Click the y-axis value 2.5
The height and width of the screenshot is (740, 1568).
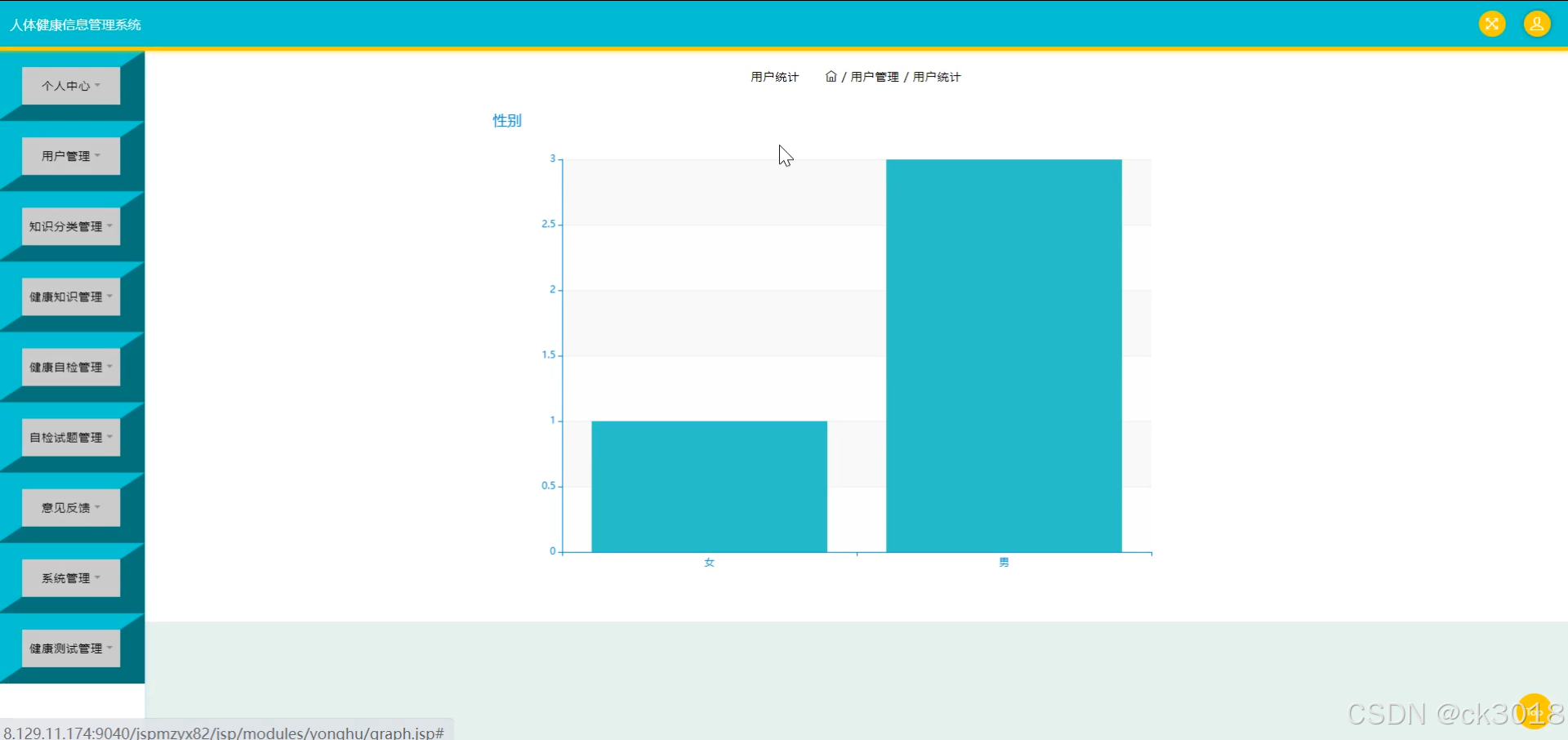click(549, 224)
